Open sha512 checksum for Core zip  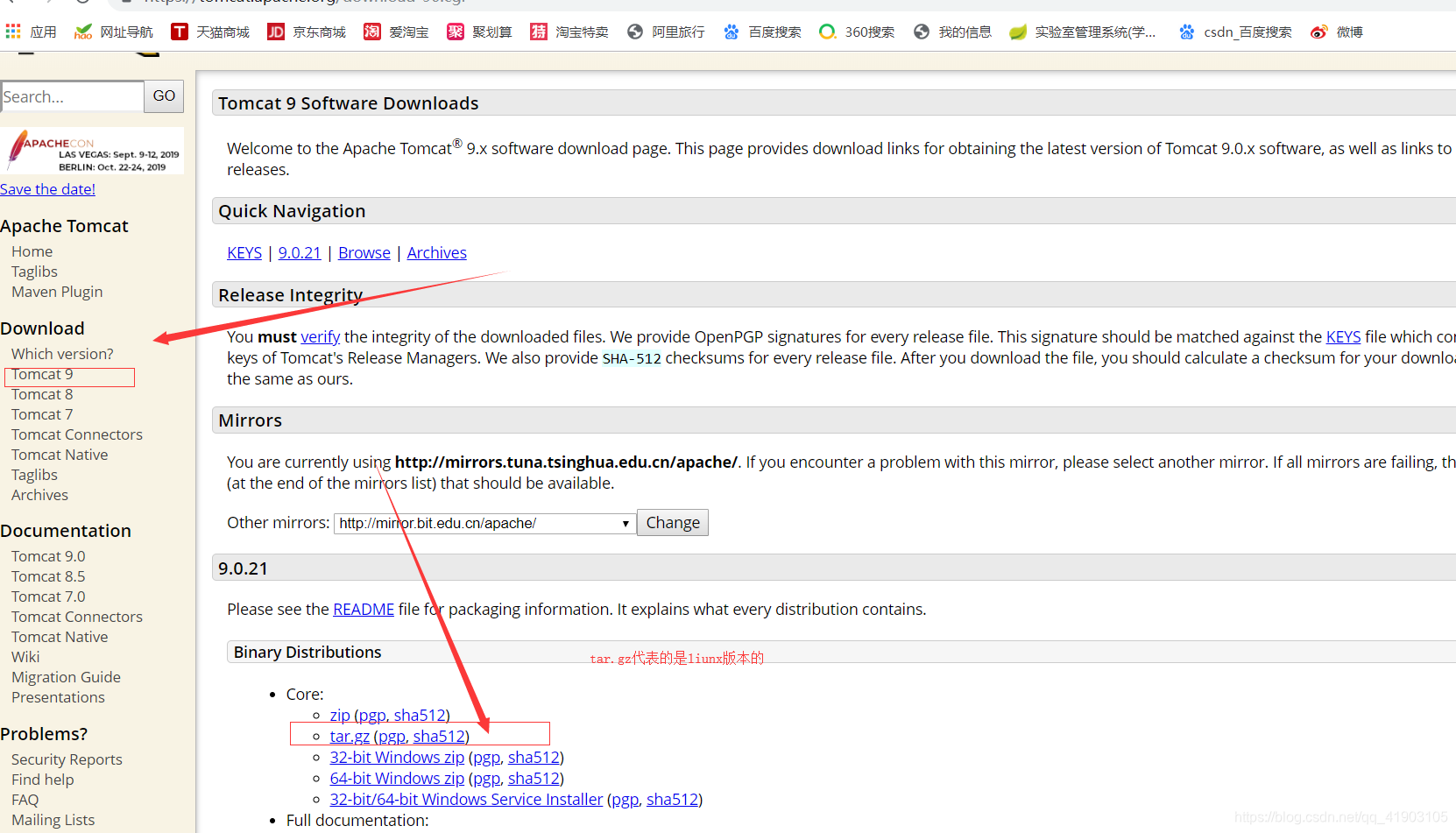pos(420,716)
